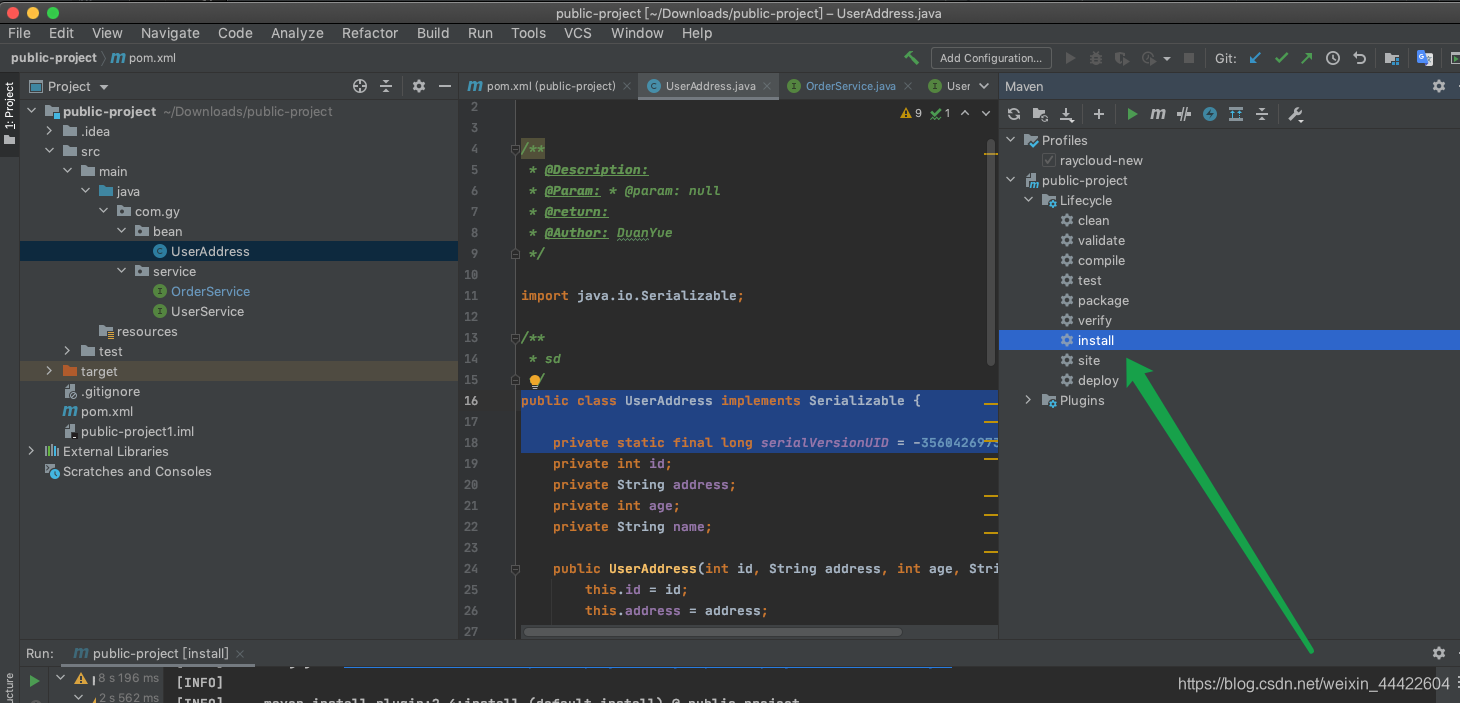Expand the Plugins node in Maven

pos(1029,400)
